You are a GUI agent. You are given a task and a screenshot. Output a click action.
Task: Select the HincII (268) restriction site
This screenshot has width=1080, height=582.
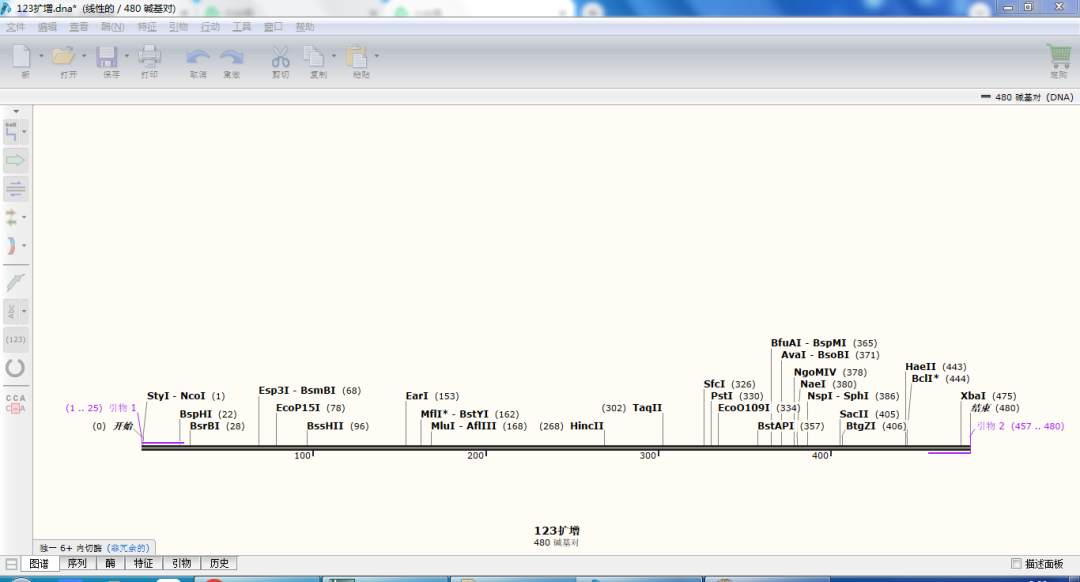click(x=571, y=426)
